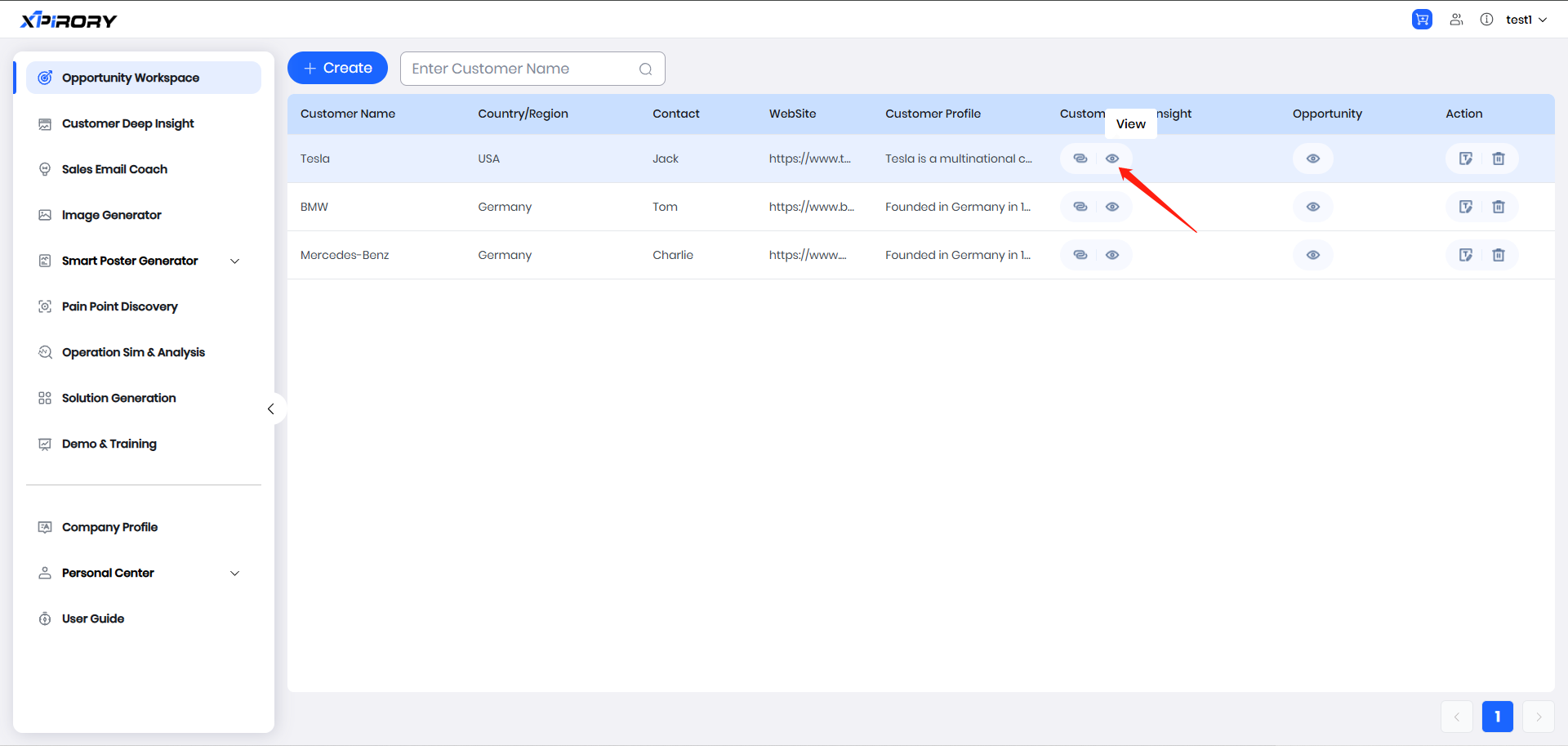Click the shopping cart icon in header

pyautogui.click(x=1422, y=20)
